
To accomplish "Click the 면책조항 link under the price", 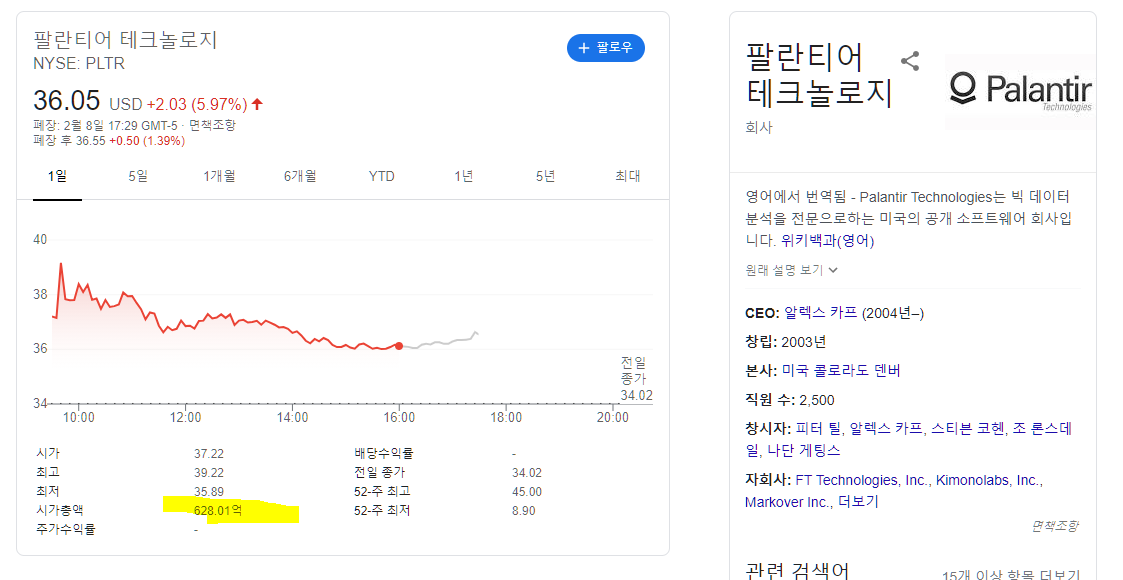I will tap(212, 125).
